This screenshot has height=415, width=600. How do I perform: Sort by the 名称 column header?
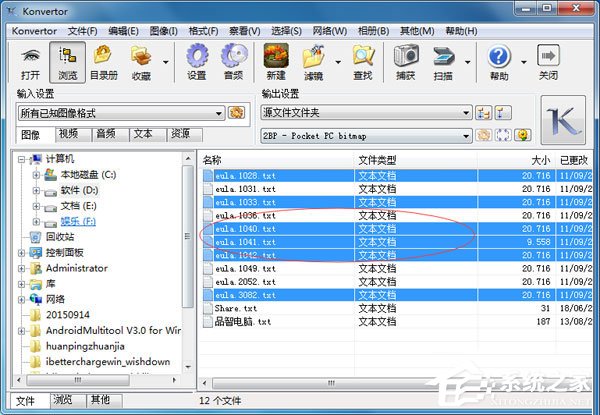pyautogui.click(x=277, y=160)
